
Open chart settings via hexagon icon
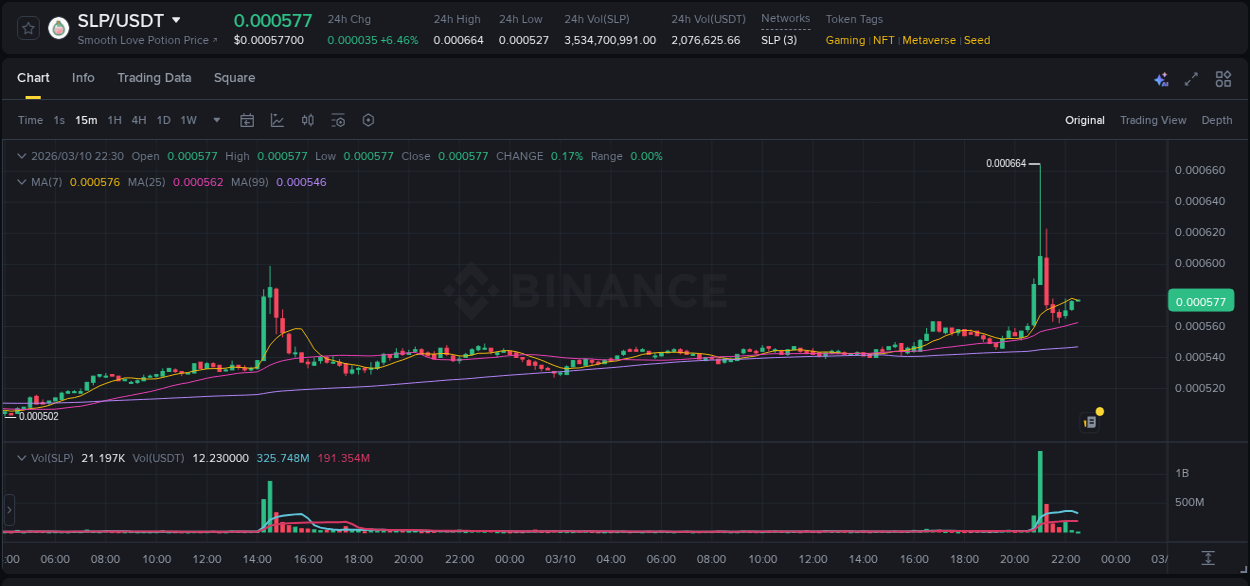(368, 120)
